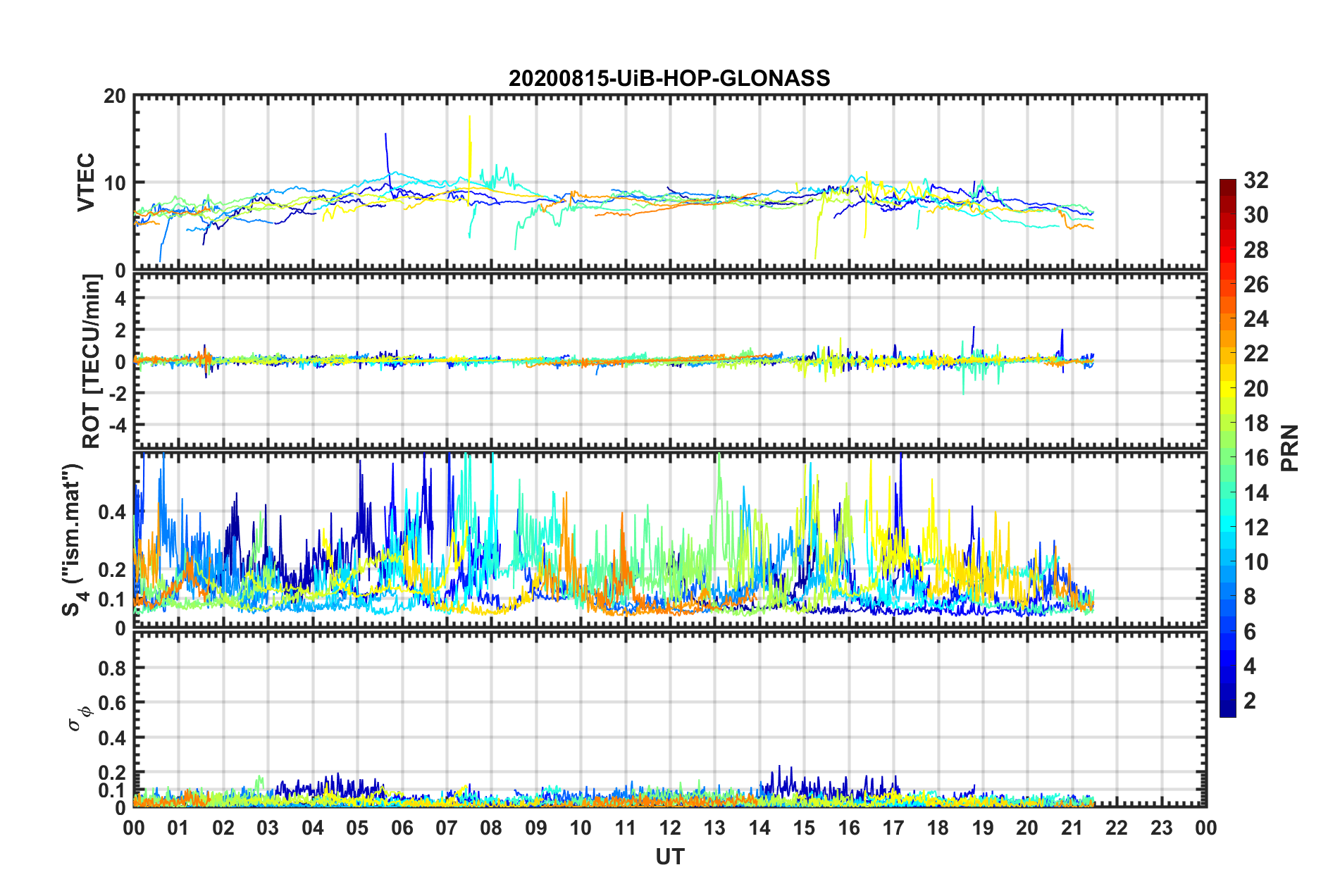Click ROT axis tick label 4

pyautogui.click(x=120, y=299)
